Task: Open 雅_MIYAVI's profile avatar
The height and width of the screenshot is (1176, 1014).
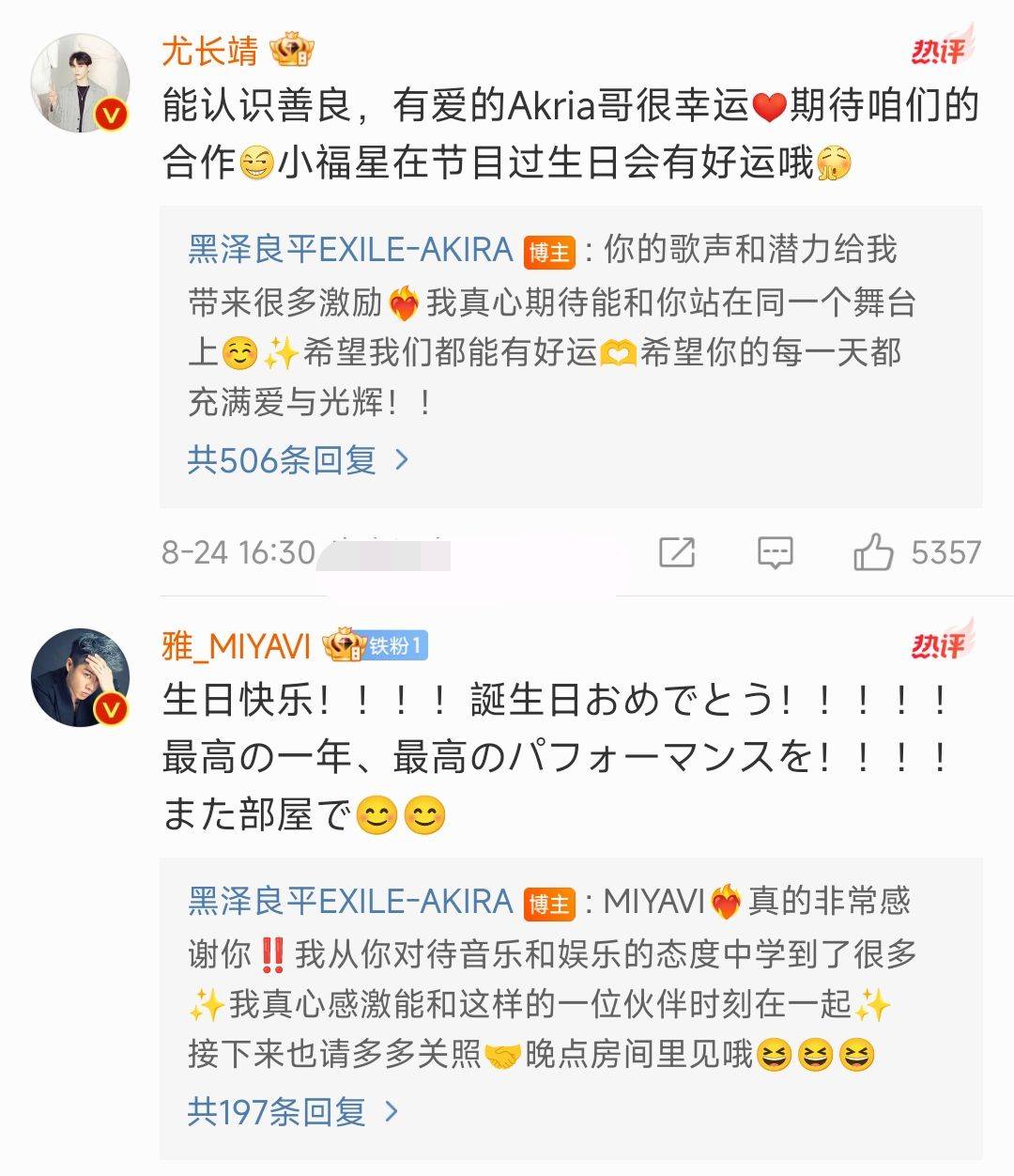Action: 80,676
